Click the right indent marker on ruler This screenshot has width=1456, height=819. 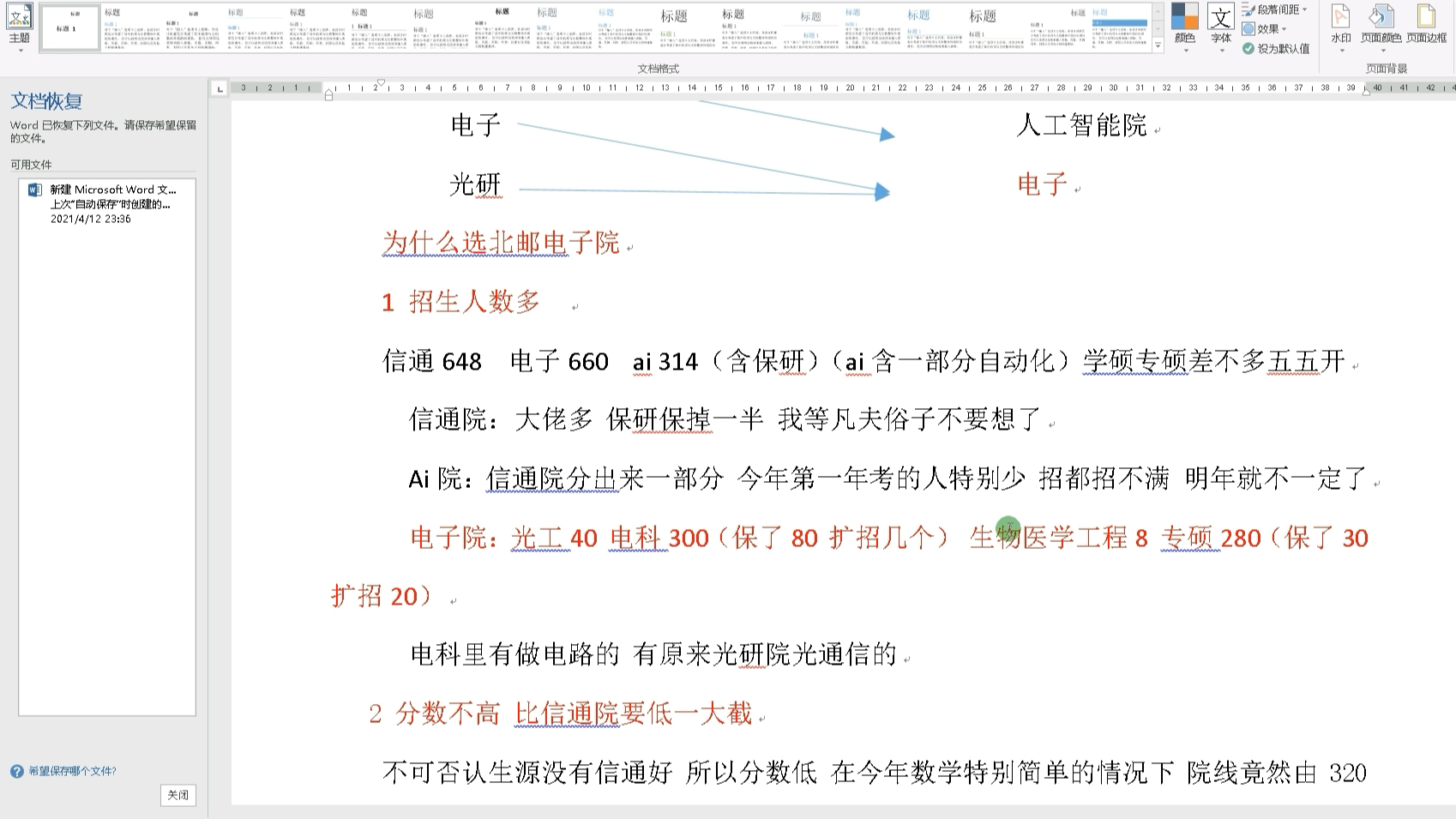coord(1366,92)
